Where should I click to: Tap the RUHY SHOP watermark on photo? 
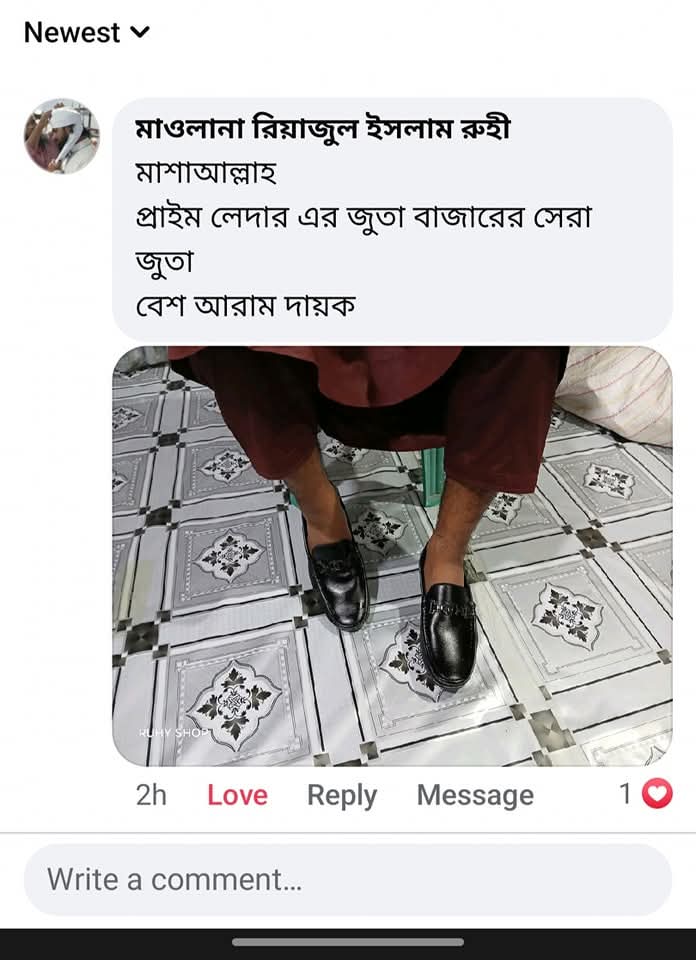click(174, 733)
